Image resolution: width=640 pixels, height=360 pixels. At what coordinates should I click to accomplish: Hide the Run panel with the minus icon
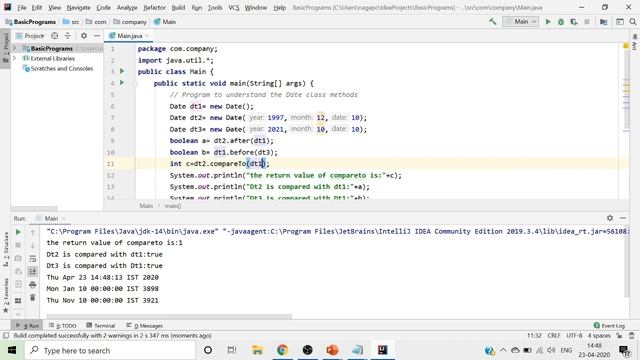(x=623, y=218)
